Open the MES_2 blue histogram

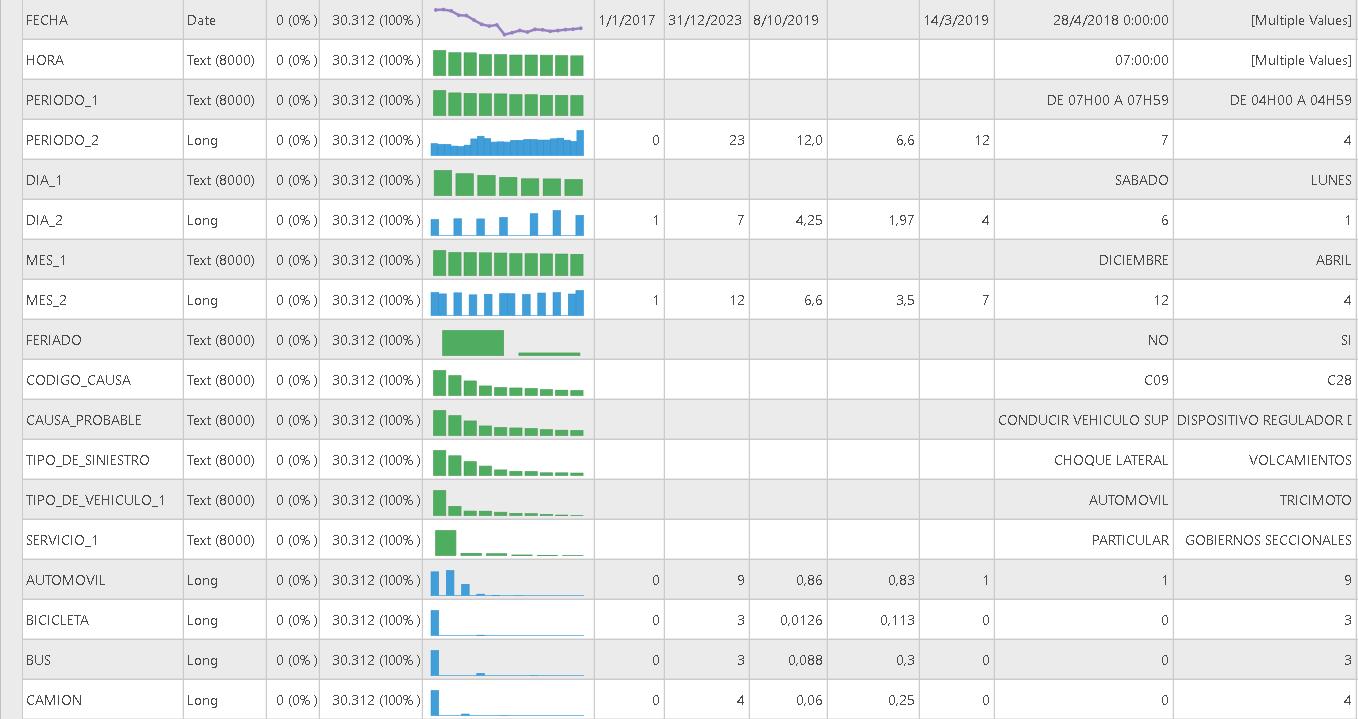(508, 302)
